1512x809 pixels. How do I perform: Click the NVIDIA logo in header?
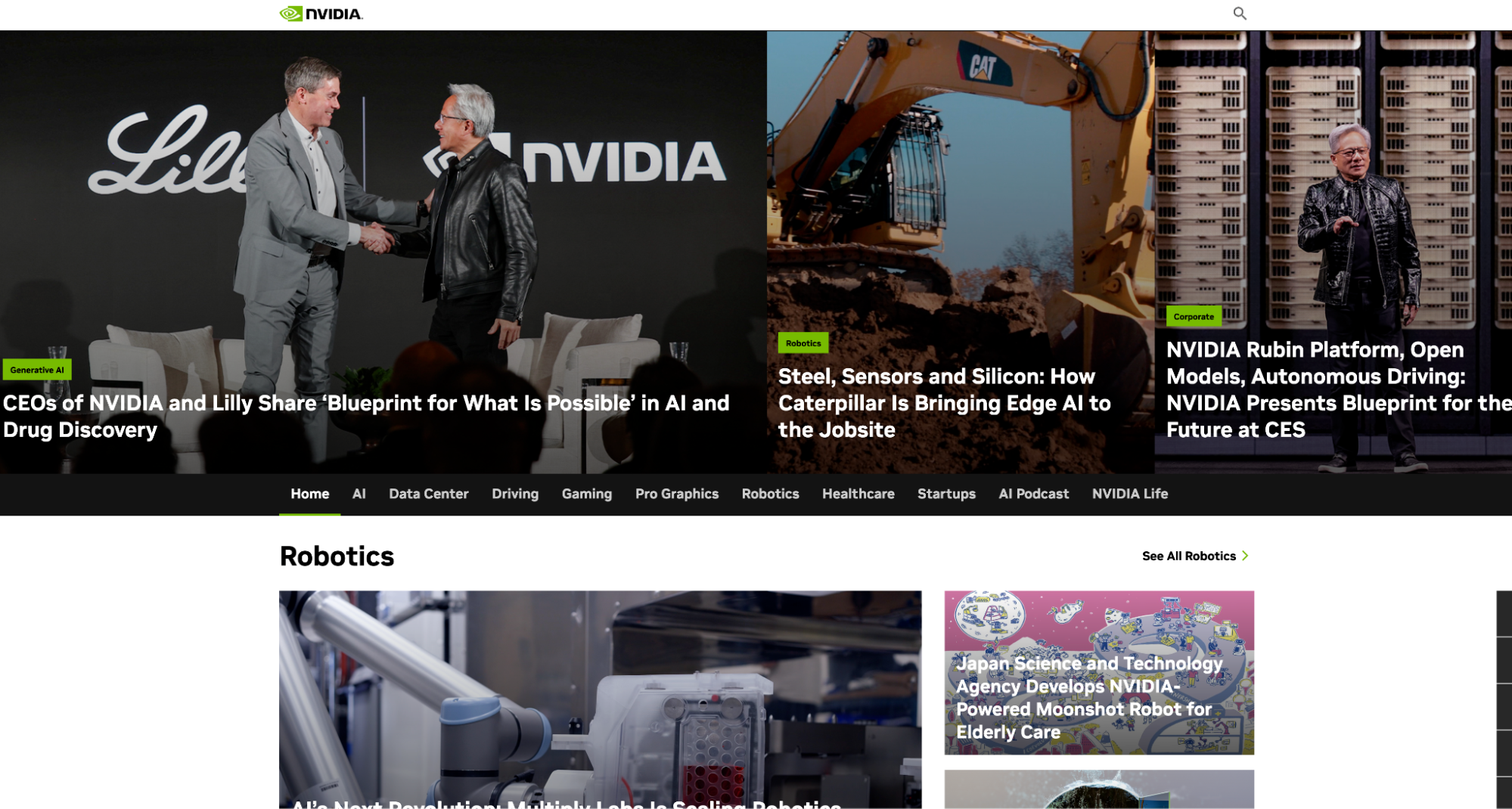click(x=321, y=14)
